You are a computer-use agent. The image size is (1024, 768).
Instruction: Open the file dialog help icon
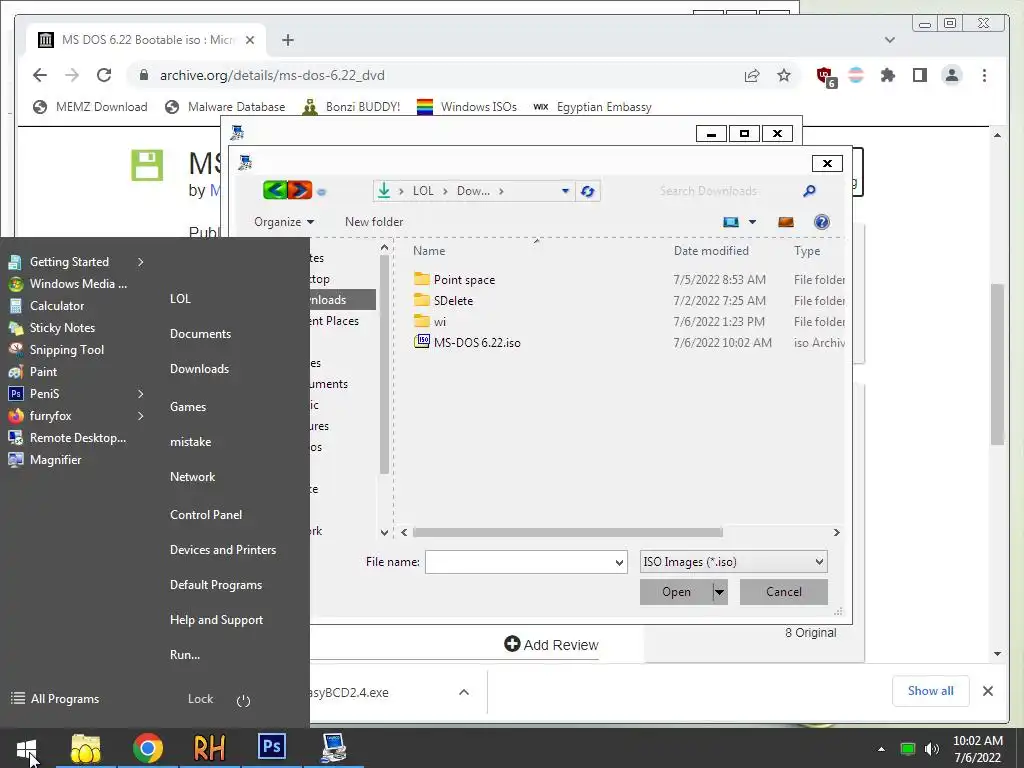[822, 222]
